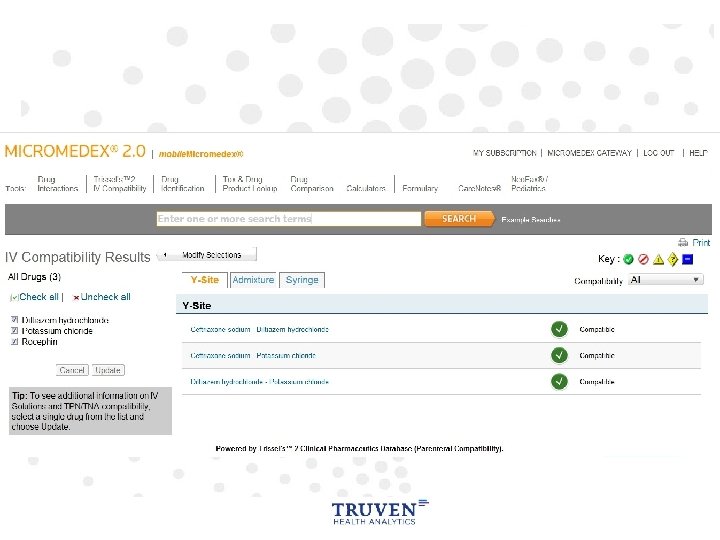Open the Calculators menu item
This screenshot has height=540, width=720.
tap(366, 188)
